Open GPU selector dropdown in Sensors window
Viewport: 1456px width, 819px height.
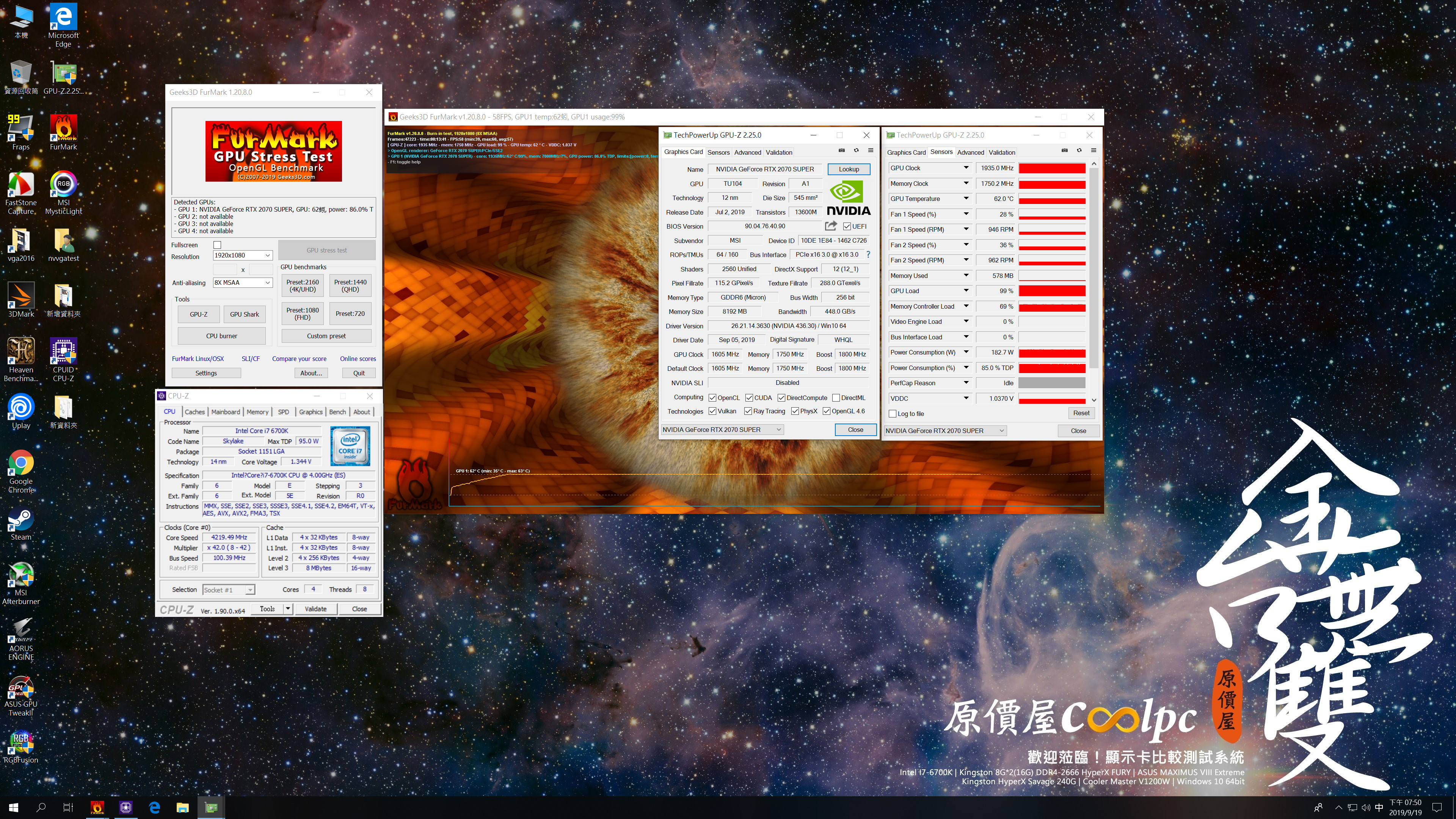click(x=945, y=431)
